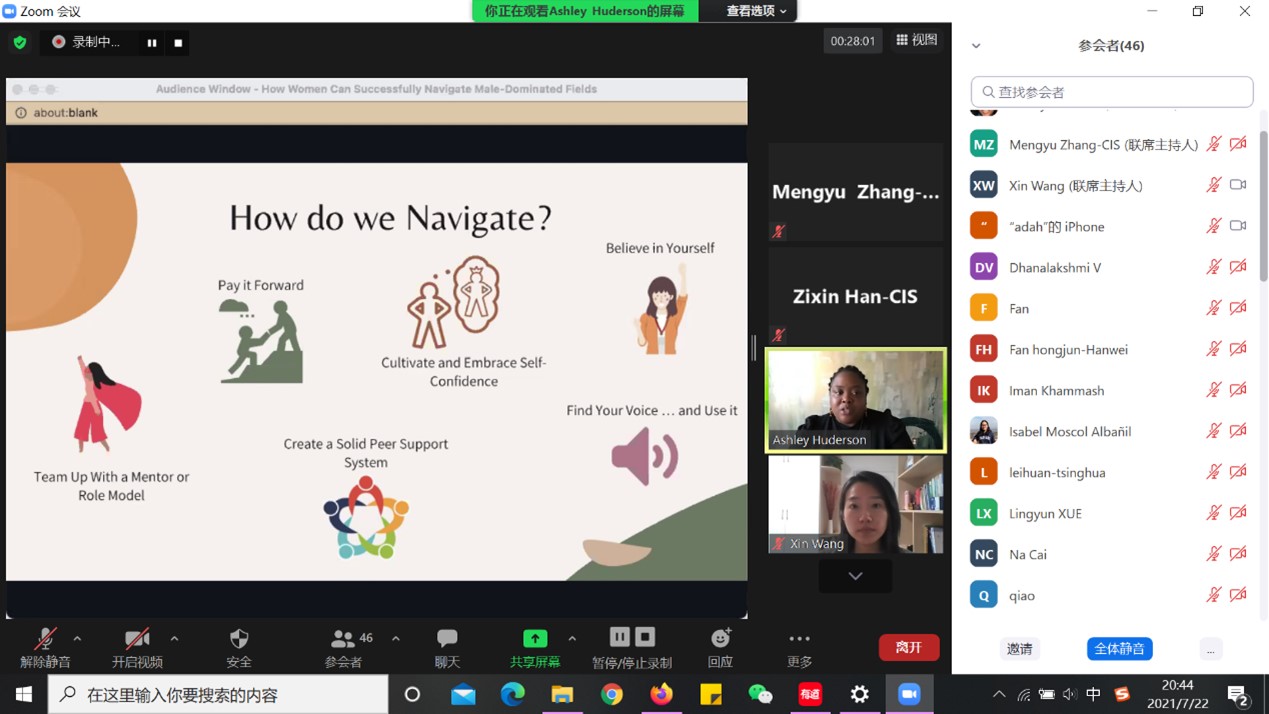Toggle Xin Wang's microphone in participant list

click(1213, 185)
